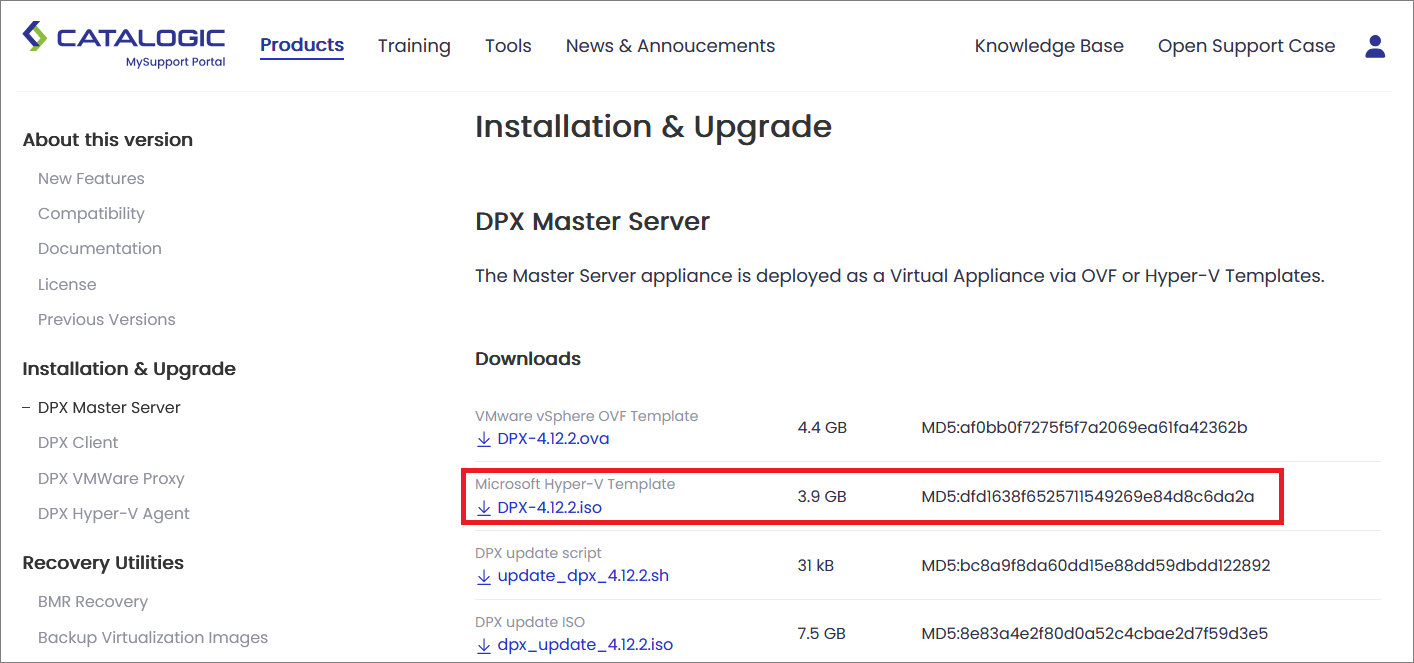Image resolution: width=1414 pixels, height=663 pixels.
Task: Click download icon beside dpx_update_4.12.2.iso
Action: [484, 645]
